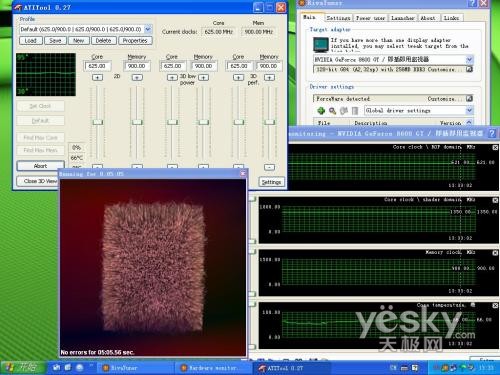
Task: Increase the 3D low power Memory clock with plus
Action: (203, 77)
